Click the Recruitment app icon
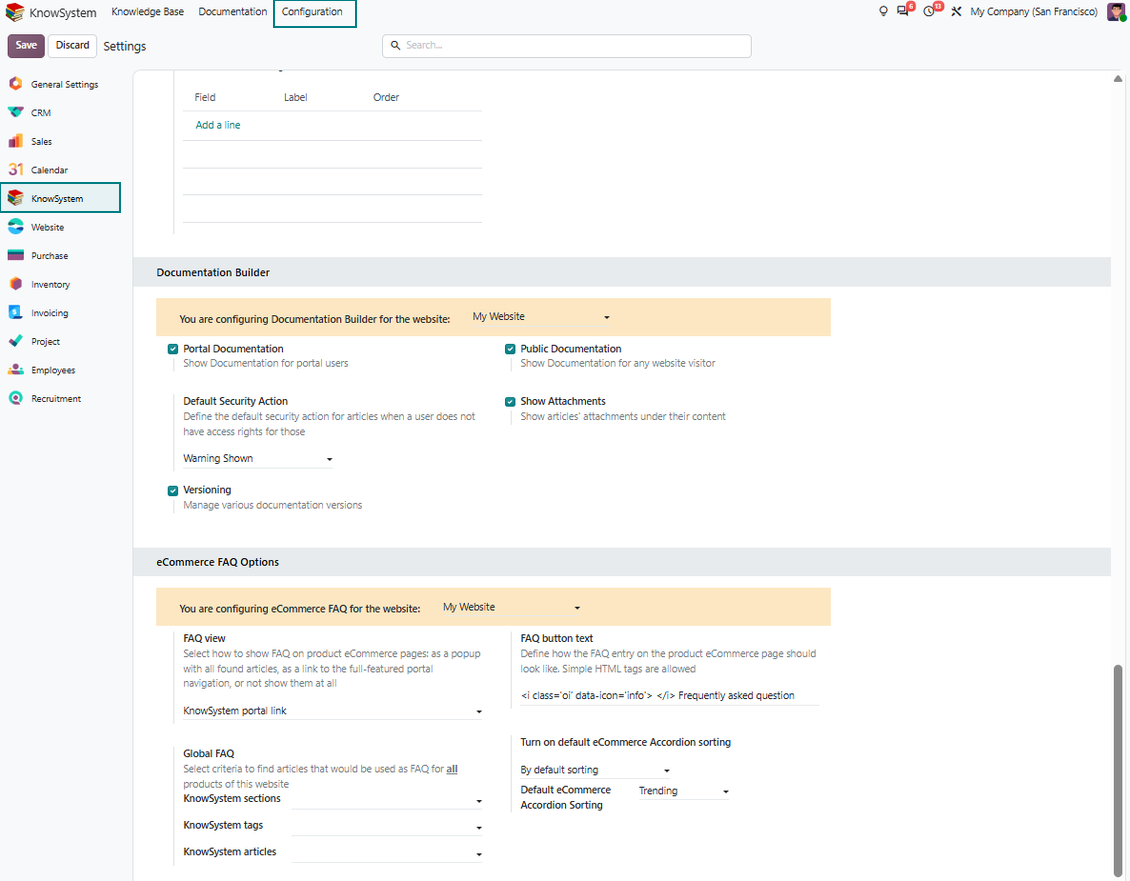 pyautogui.click(x=15, y=398)
